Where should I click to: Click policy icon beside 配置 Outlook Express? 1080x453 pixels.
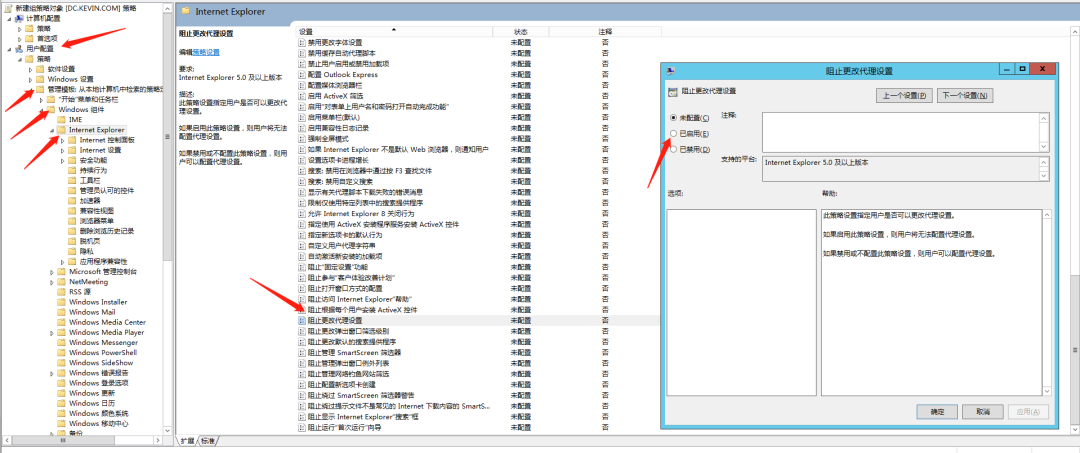302,74
